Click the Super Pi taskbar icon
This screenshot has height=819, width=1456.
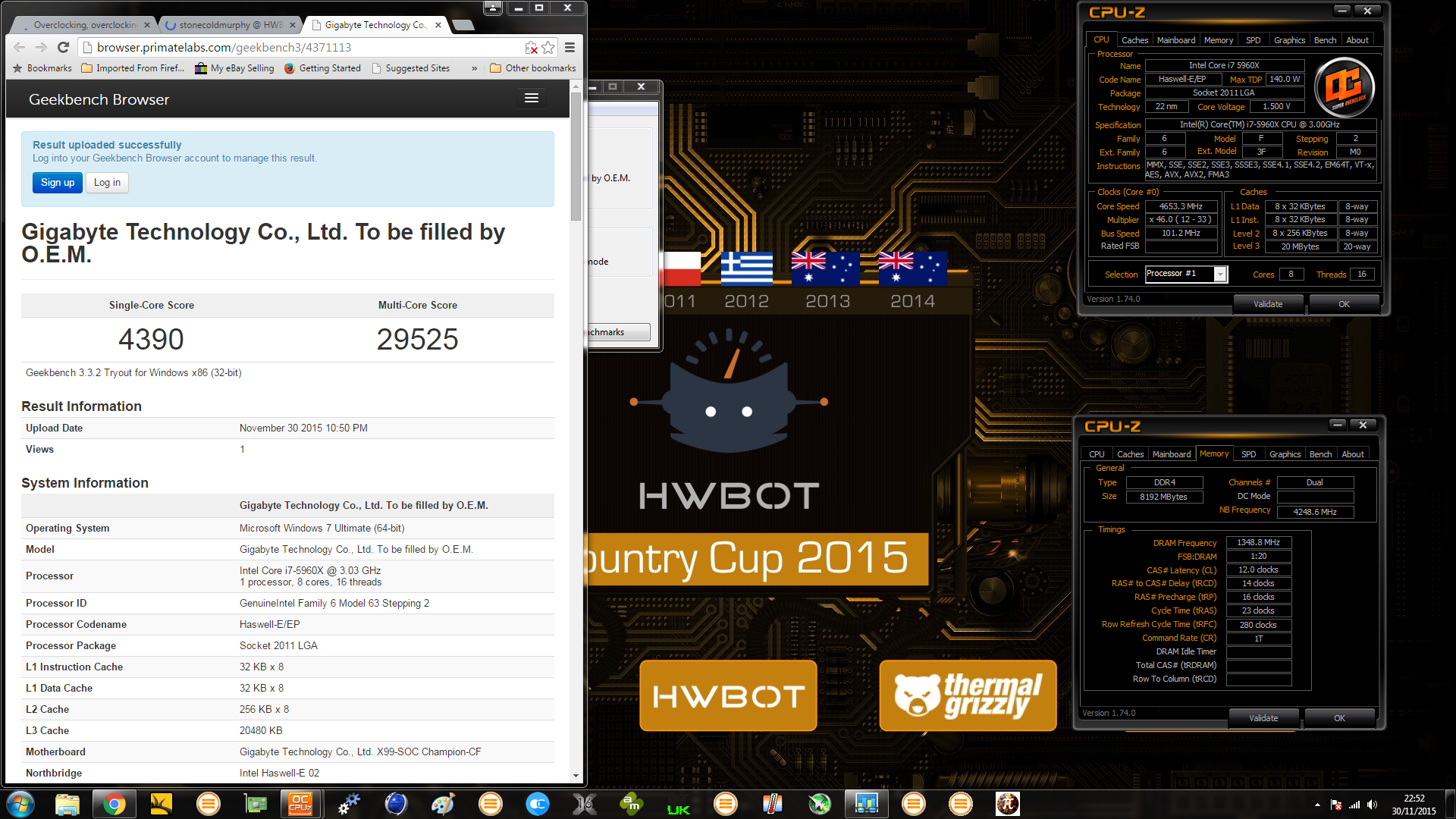pos(1007,804)
